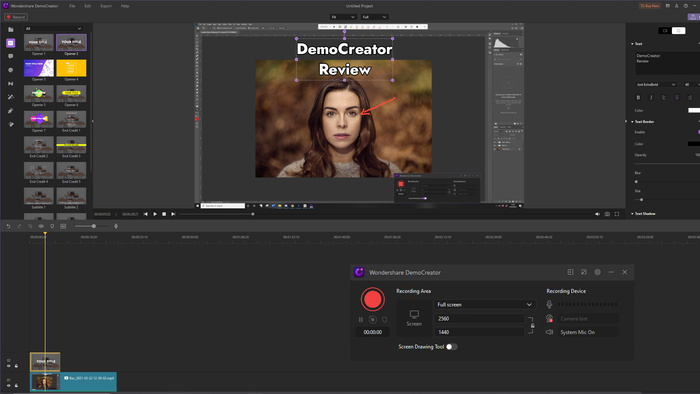
Task: Toggle lock on the video track
Action: (17, 386)
